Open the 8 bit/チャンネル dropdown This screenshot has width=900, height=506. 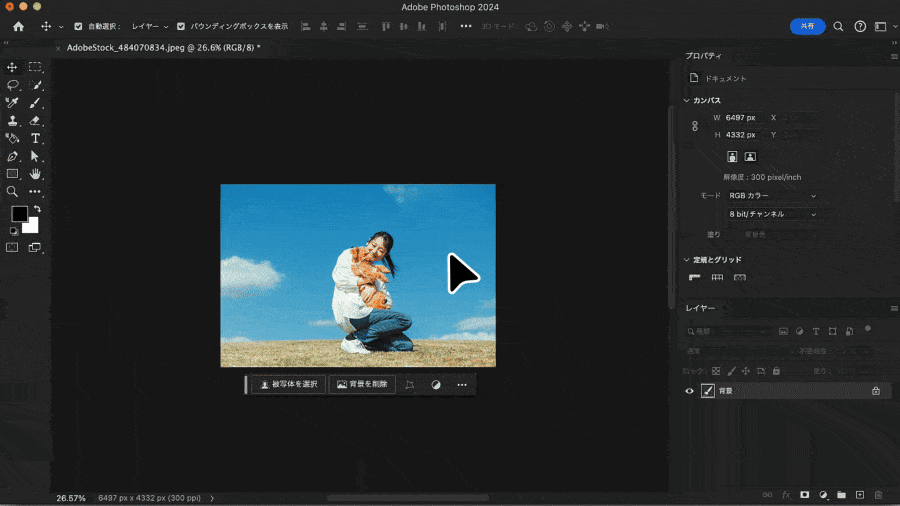[772, 214]
